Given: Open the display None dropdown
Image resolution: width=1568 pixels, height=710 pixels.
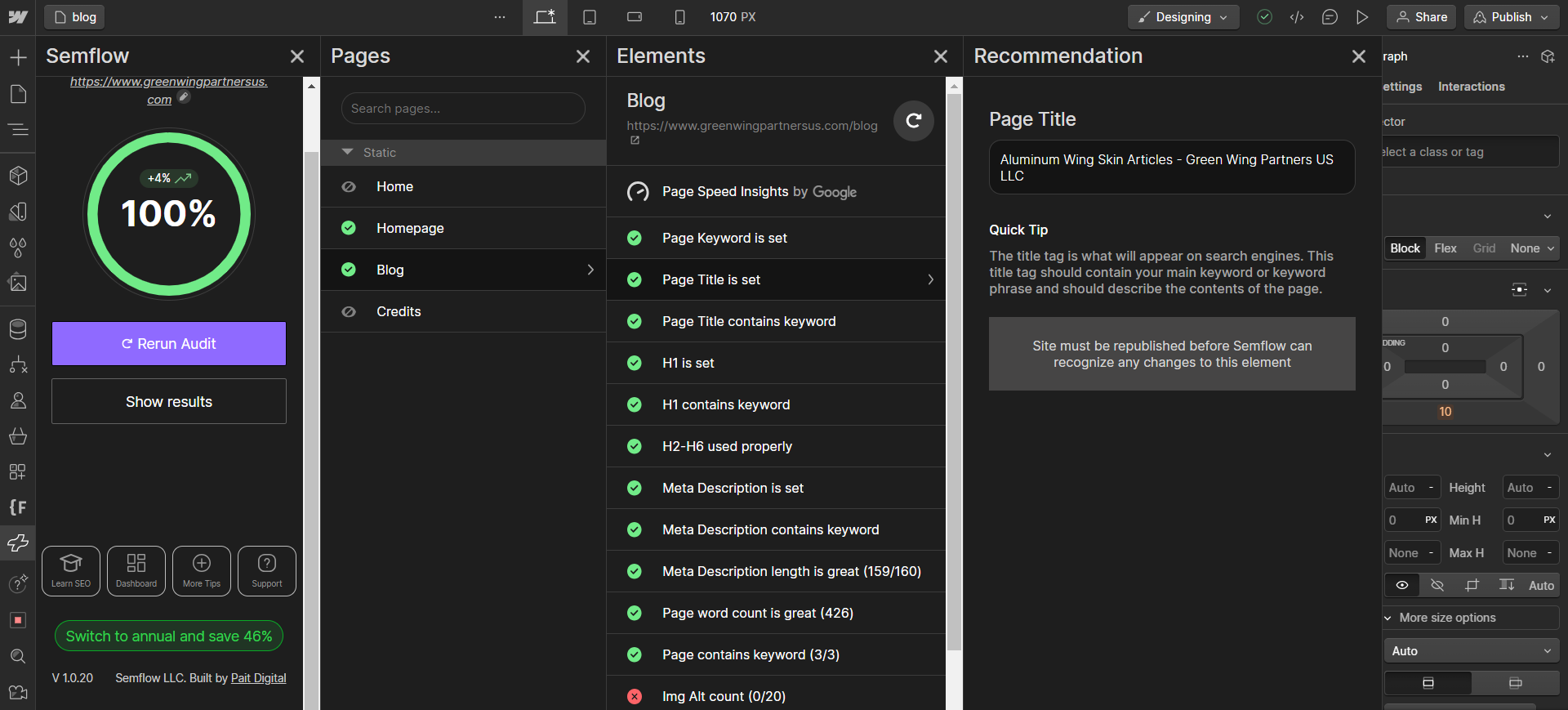Looking at the screenshot, I should pyautogui.click(x=1531, y=248).
